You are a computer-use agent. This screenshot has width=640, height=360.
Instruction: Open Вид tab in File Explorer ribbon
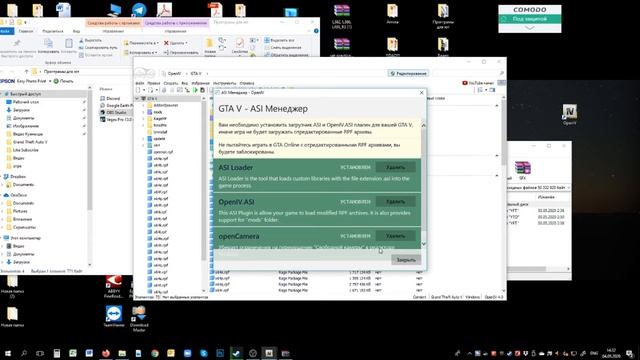click(76, 31)
